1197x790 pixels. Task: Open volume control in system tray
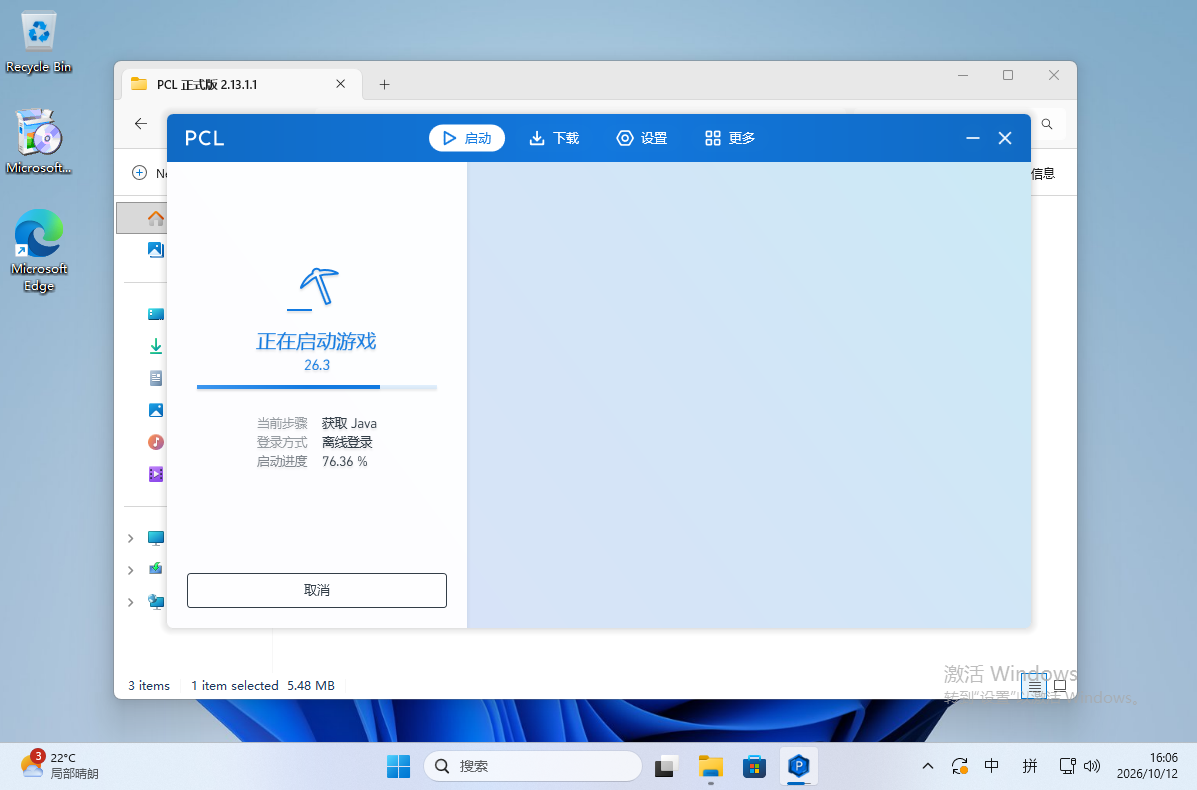point(1092,766)
